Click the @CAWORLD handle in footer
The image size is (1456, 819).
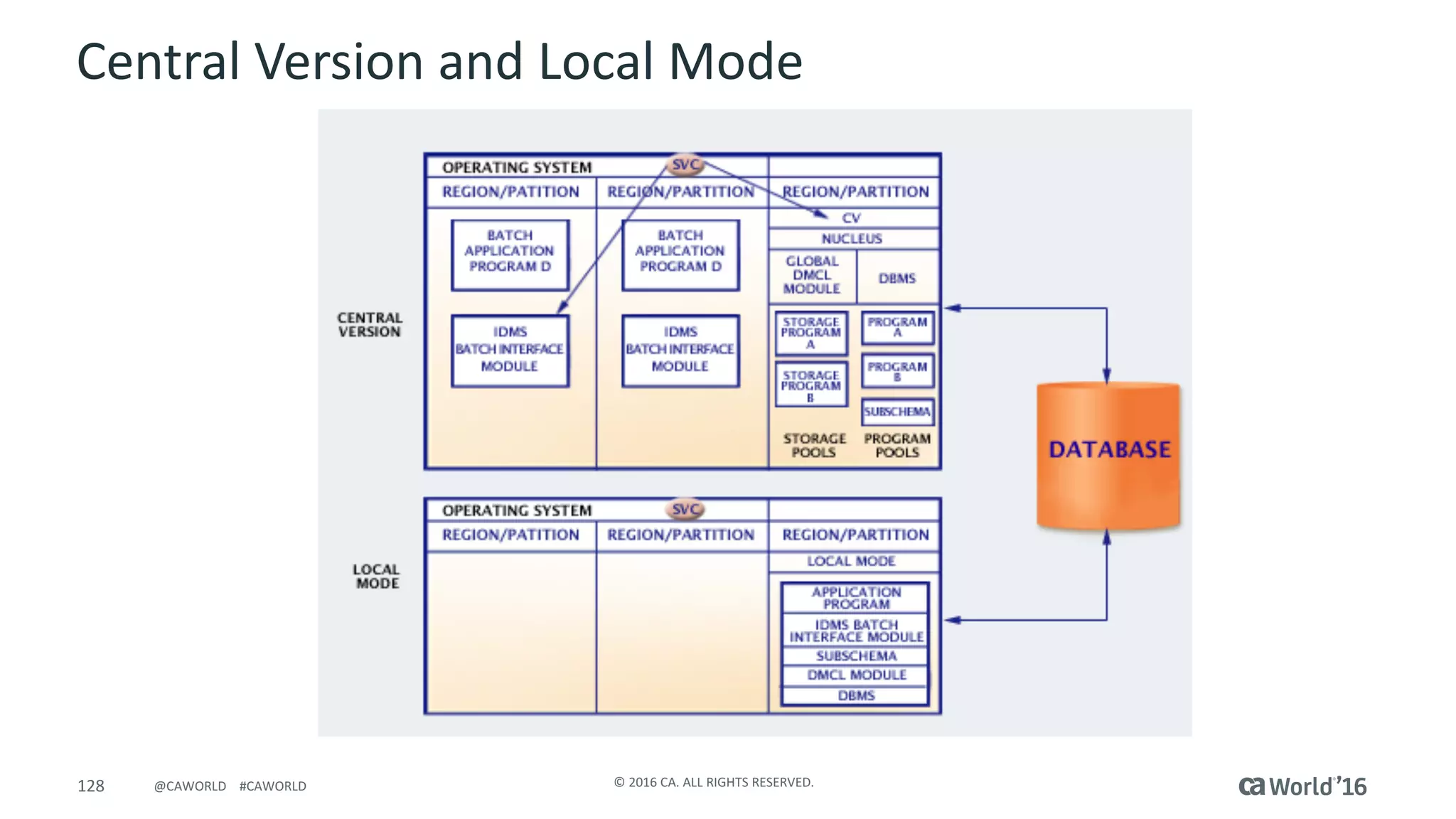pos(190,786)
